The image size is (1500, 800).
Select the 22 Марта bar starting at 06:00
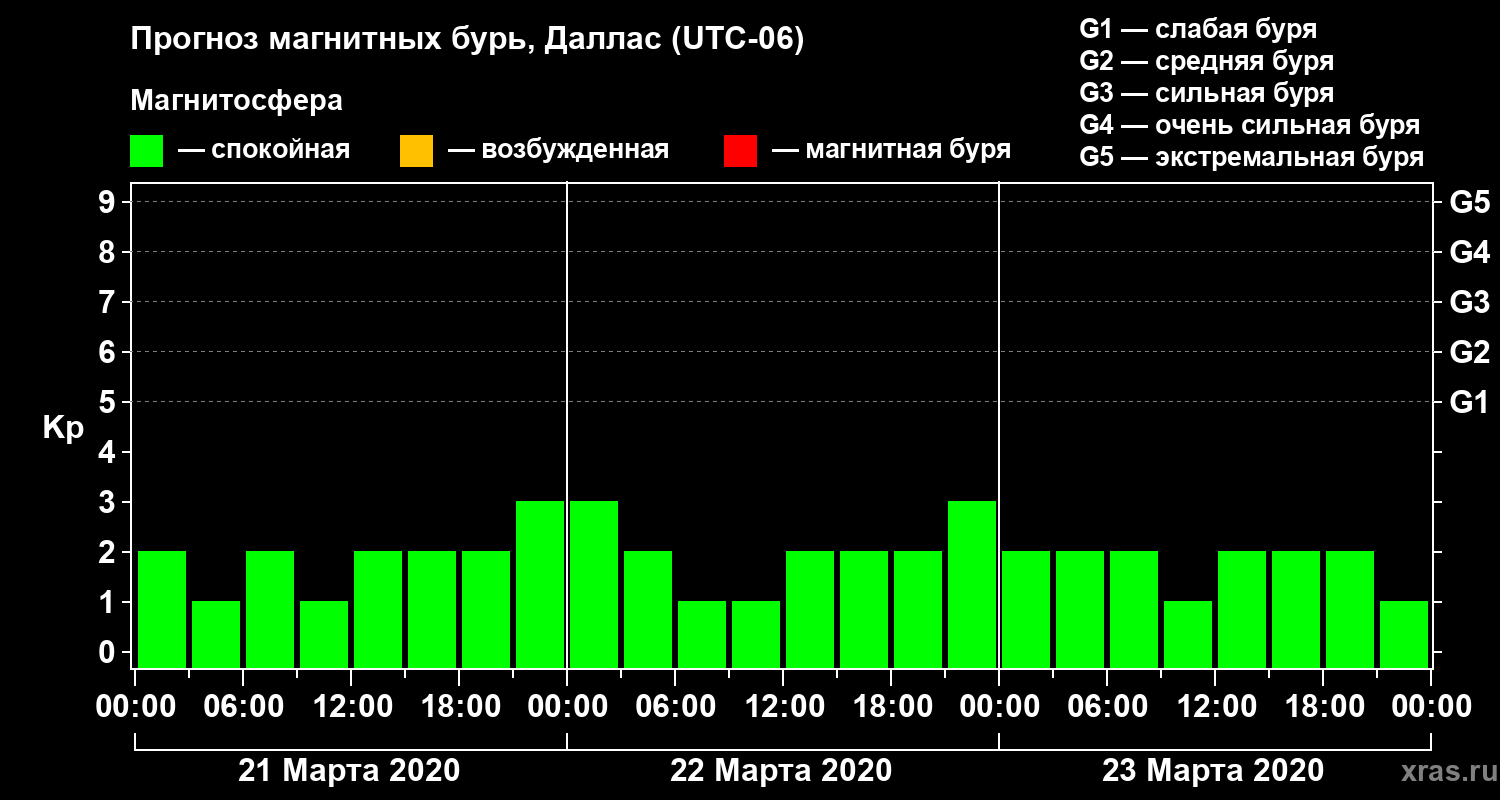[702, 634]
